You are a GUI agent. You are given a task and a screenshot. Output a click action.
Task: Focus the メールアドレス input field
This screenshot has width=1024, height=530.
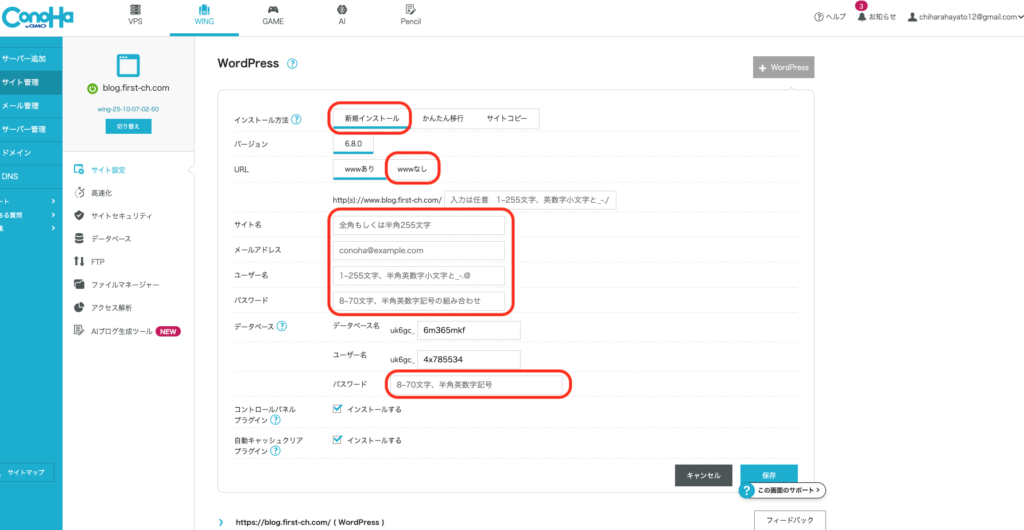point(419,251)
